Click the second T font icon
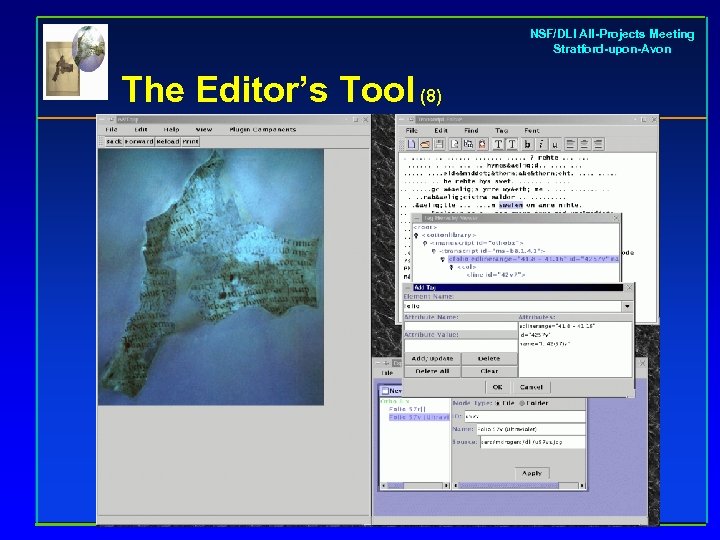This screenshot has height=540, width=720. [512, 145]
